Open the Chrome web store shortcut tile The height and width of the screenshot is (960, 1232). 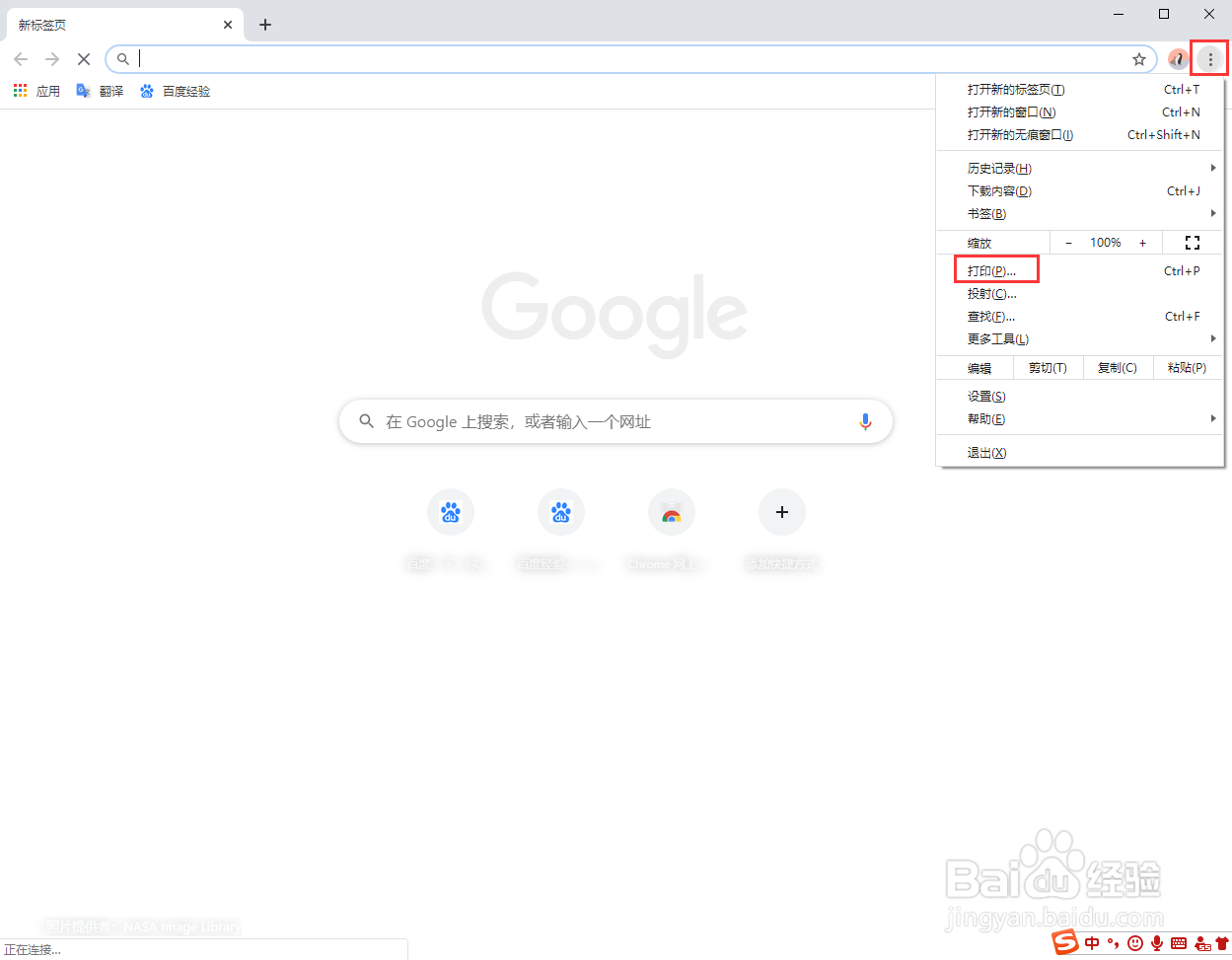tap(672, 513)
